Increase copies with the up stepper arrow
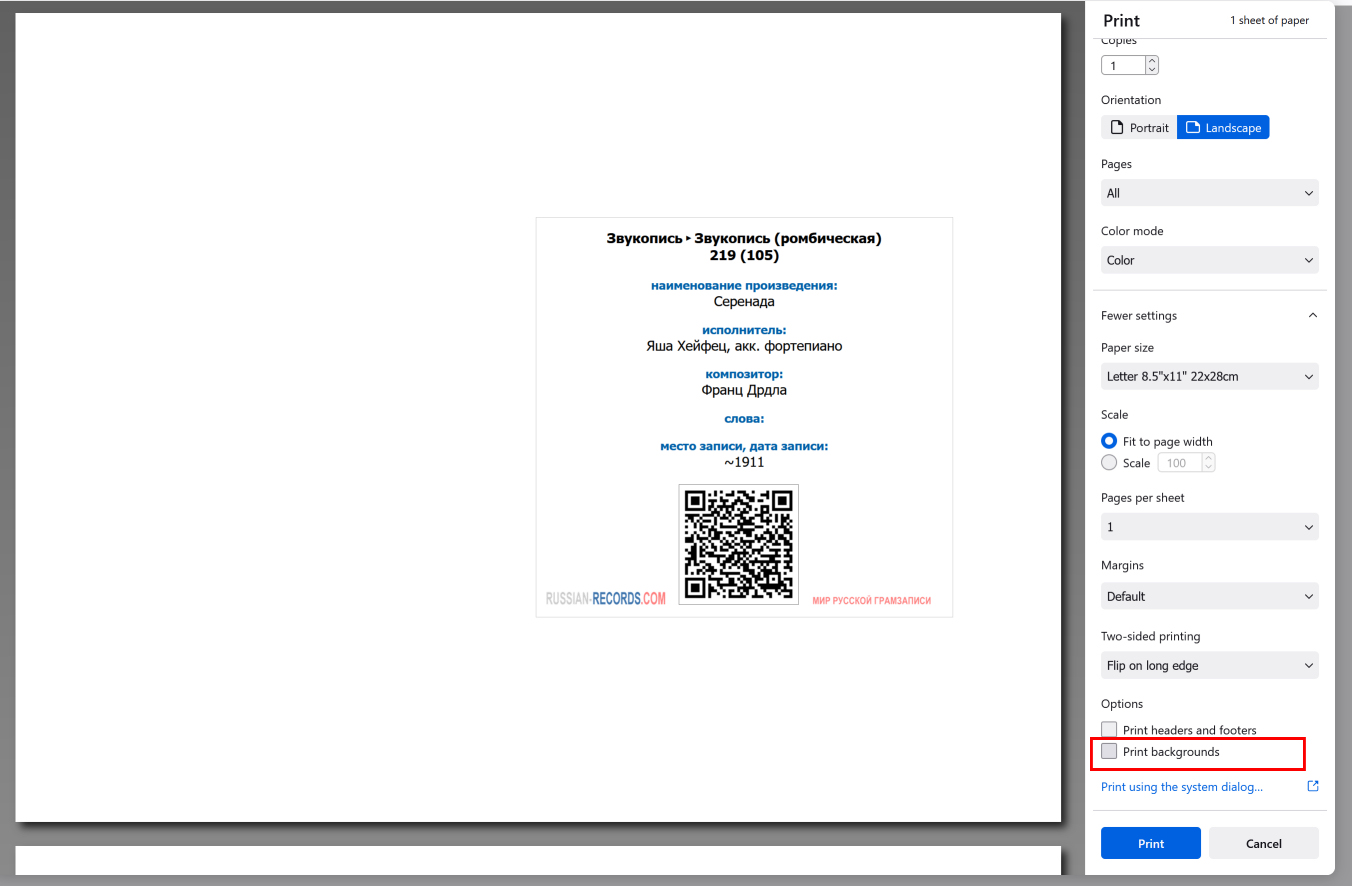The height and width of the screenshot is (886, 1352). click(x=1152, y=61)
